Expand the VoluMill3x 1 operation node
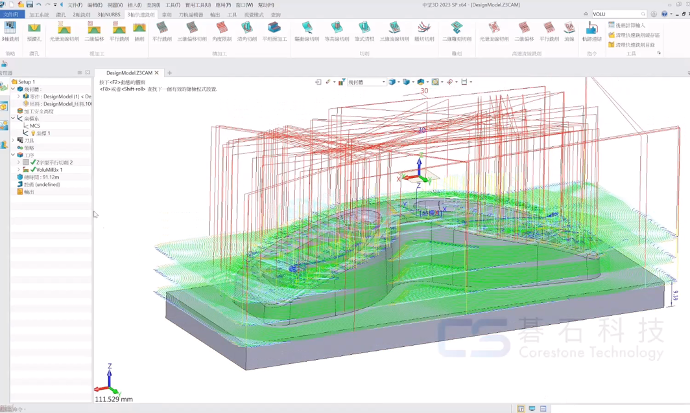 pyautogui.click(x=18, y=170)
